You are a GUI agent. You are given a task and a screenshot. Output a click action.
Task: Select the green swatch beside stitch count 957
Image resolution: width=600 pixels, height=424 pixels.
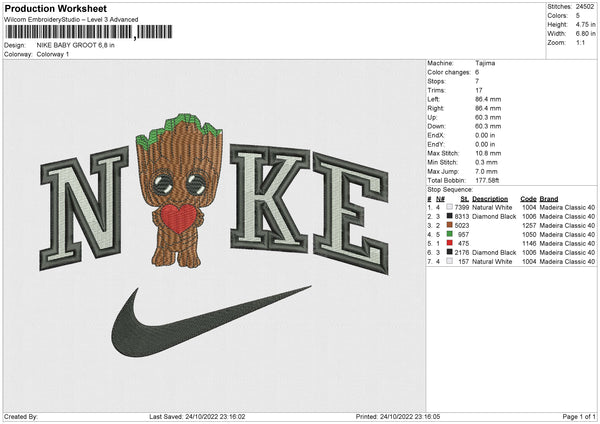(x=450, y=234)
